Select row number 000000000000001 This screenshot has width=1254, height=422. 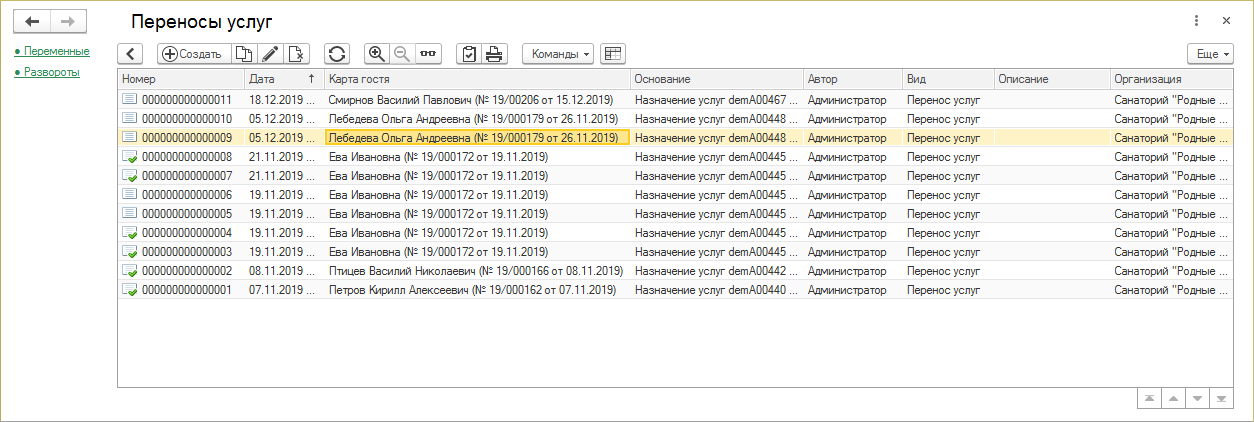point(675,290)
